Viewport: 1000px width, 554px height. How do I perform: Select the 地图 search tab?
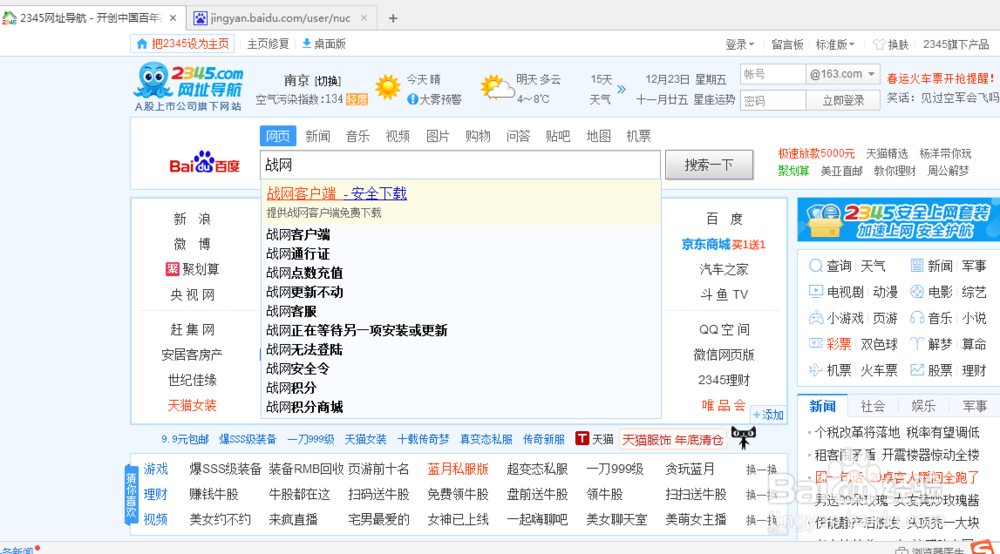[x=598, y=136]
